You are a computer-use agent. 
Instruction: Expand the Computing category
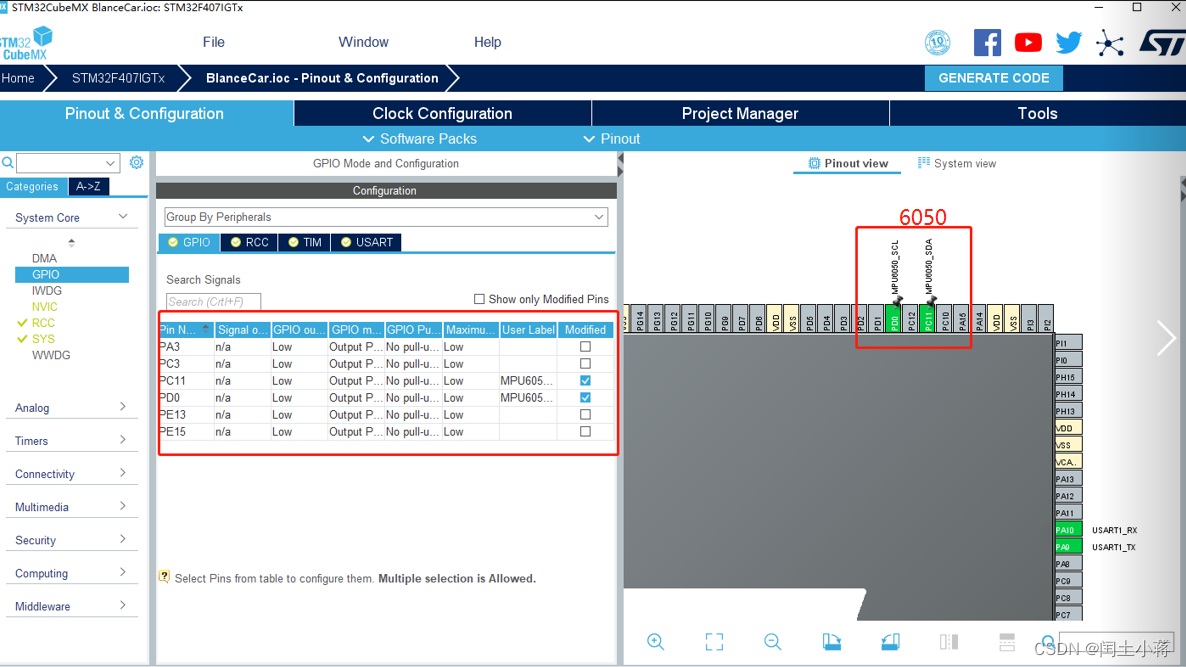[x=71, y=573]
